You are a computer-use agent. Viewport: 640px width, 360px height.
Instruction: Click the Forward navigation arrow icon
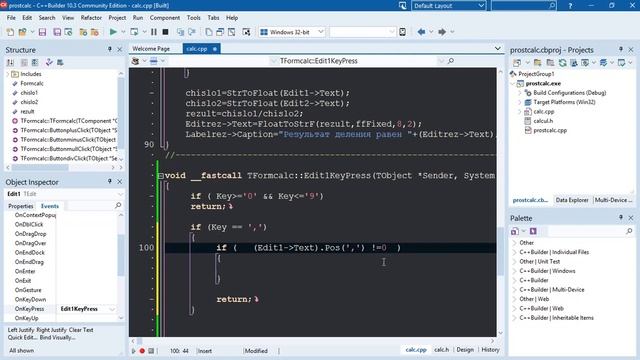(442, 32)
